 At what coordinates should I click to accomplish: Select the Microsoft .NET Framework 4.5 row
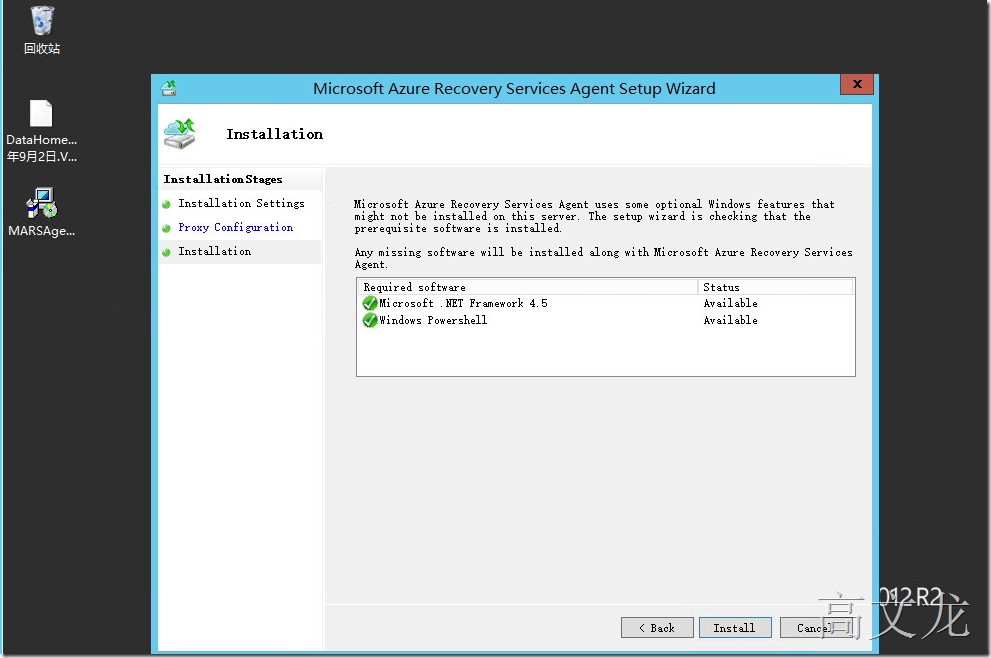point(605,303)
